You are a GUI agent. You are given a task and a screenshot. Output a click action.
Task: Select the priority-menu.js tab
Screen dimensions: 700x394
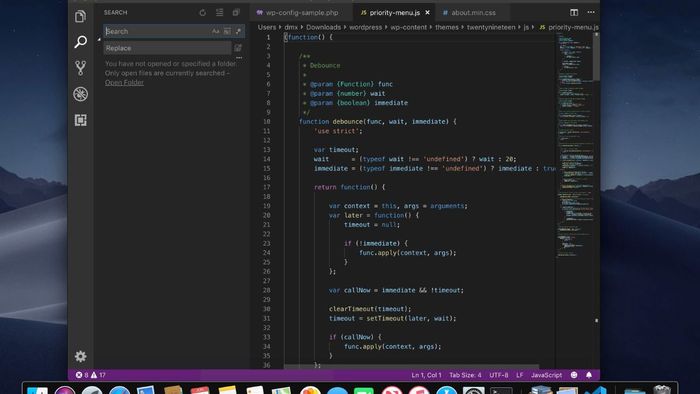394,12
